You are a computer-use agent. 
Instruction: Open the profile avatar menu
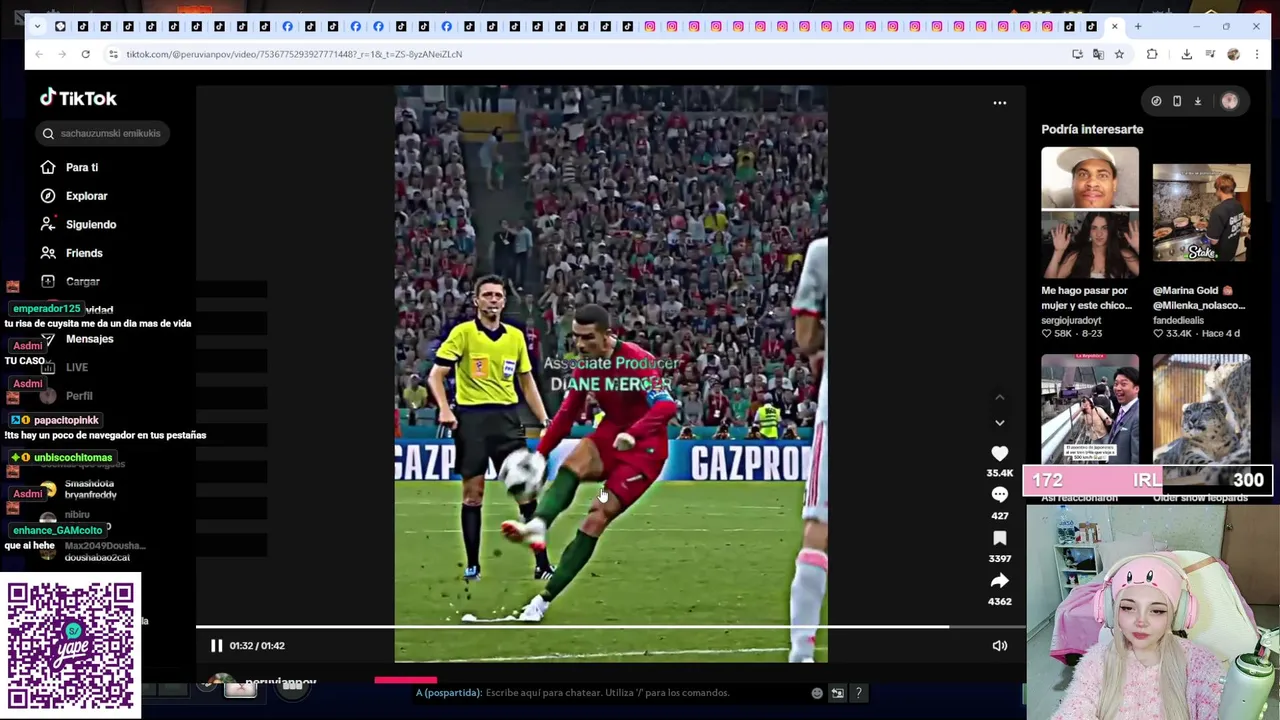(x=1229, y=101)
